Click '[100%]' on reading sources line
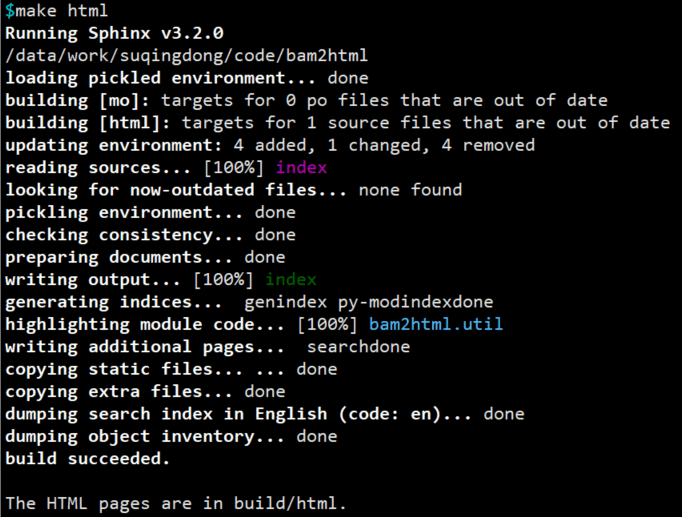682x517 pixels. [234, 168]
